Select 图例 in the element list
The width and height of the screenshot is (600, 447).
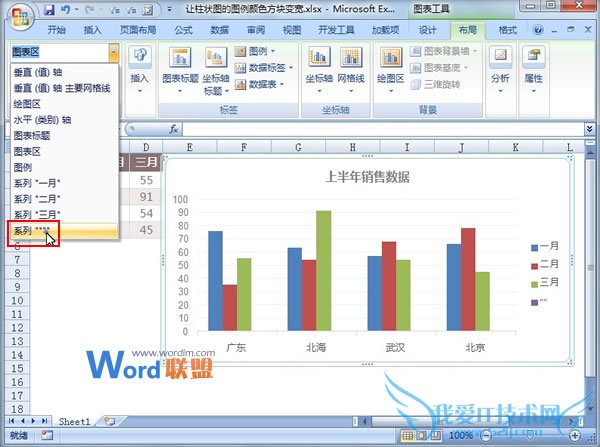point(64,167)
